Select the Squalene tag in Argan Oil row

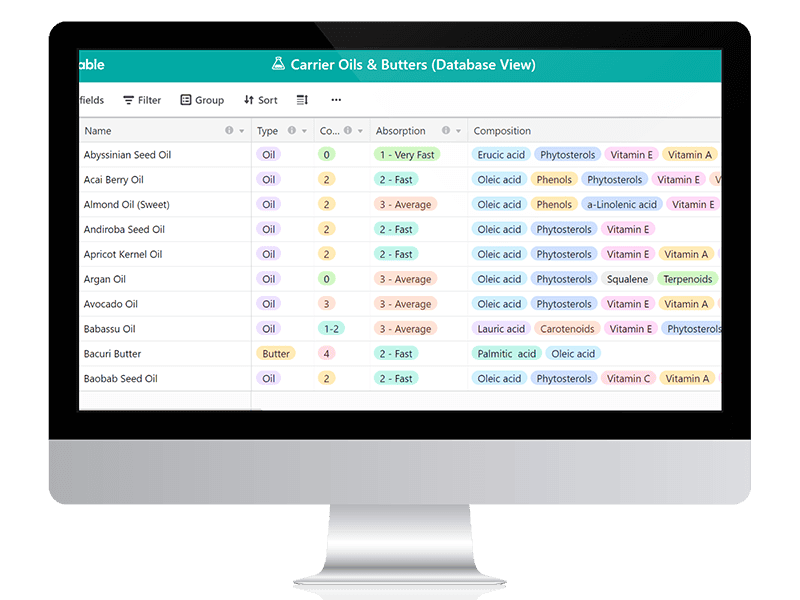(x=628, y=280)
